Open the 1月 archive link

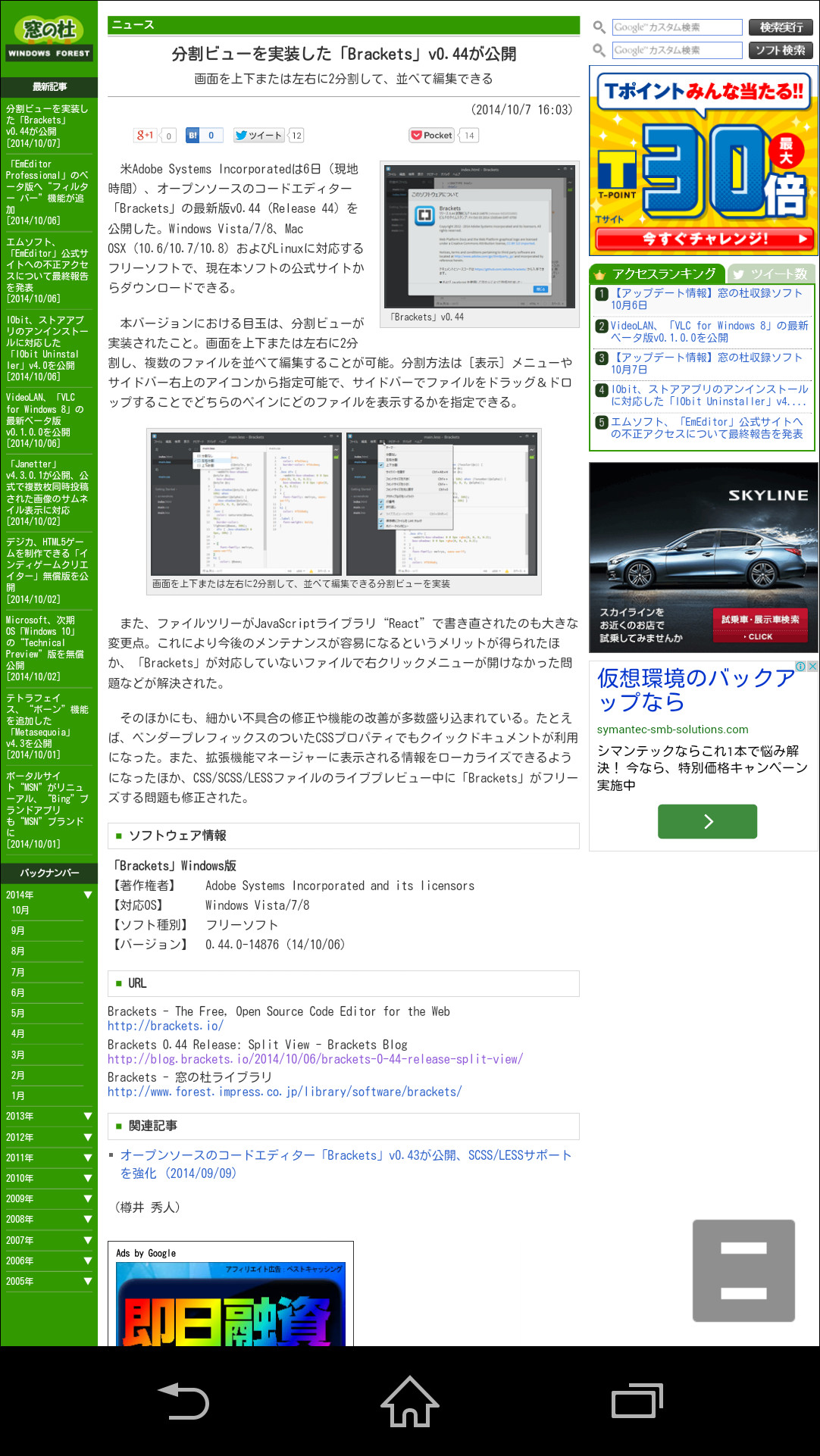point(18,1096)
